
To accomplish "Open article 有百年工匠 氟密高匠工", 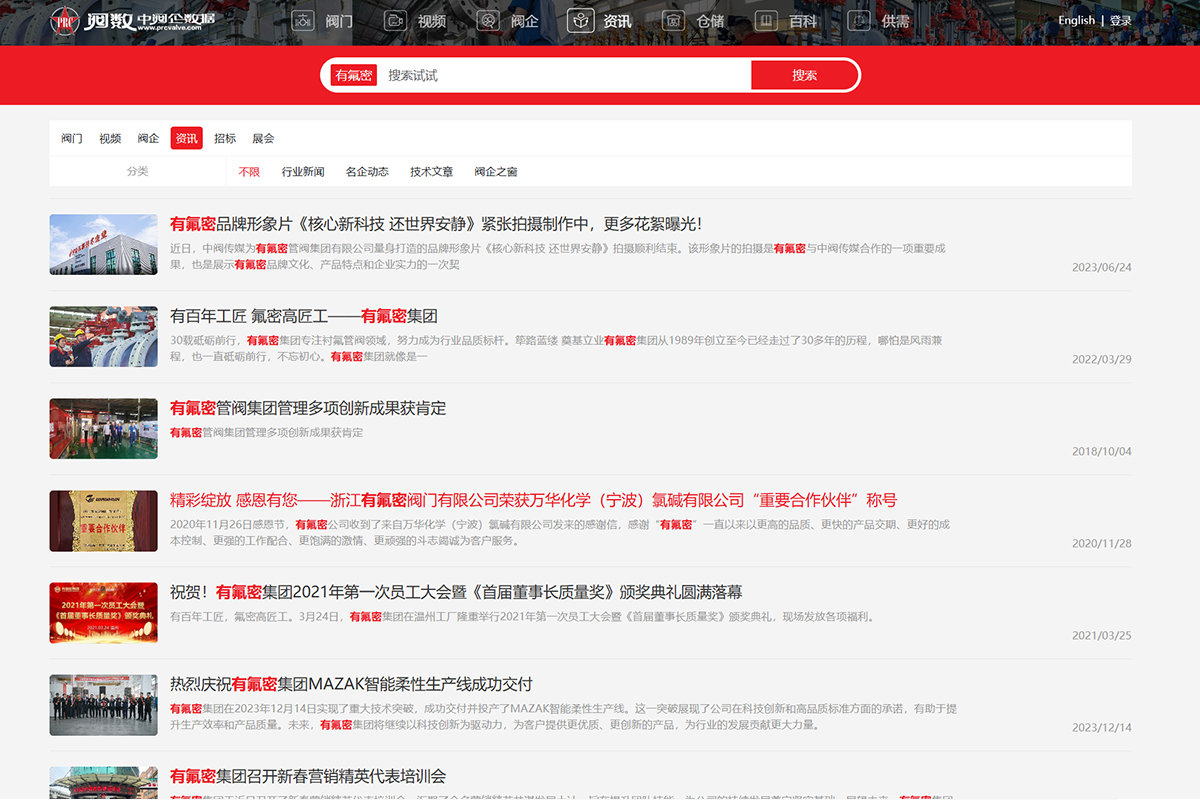I will pyautogui.click(x=304, y=316).
